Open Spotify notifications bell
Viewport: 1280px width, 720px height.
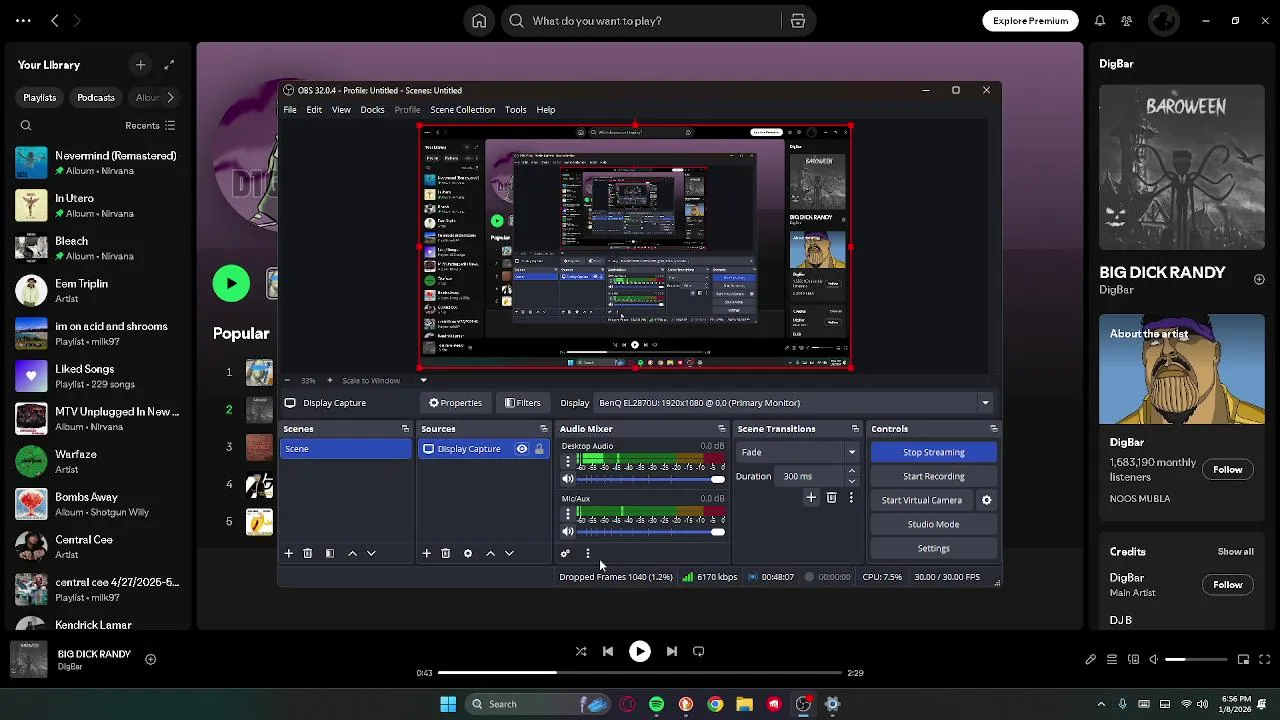tap(1100, 21)
